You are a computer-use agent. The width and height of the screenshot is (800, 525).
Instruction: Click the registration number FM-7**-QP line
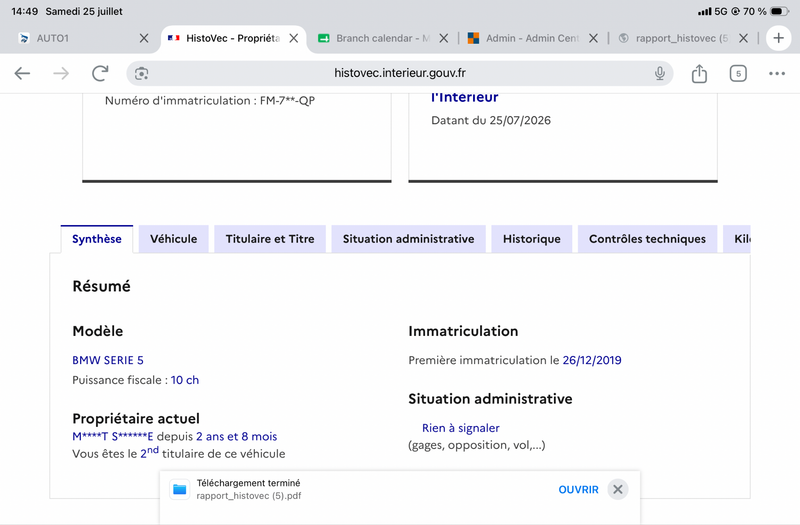click(x=210, y=101)
